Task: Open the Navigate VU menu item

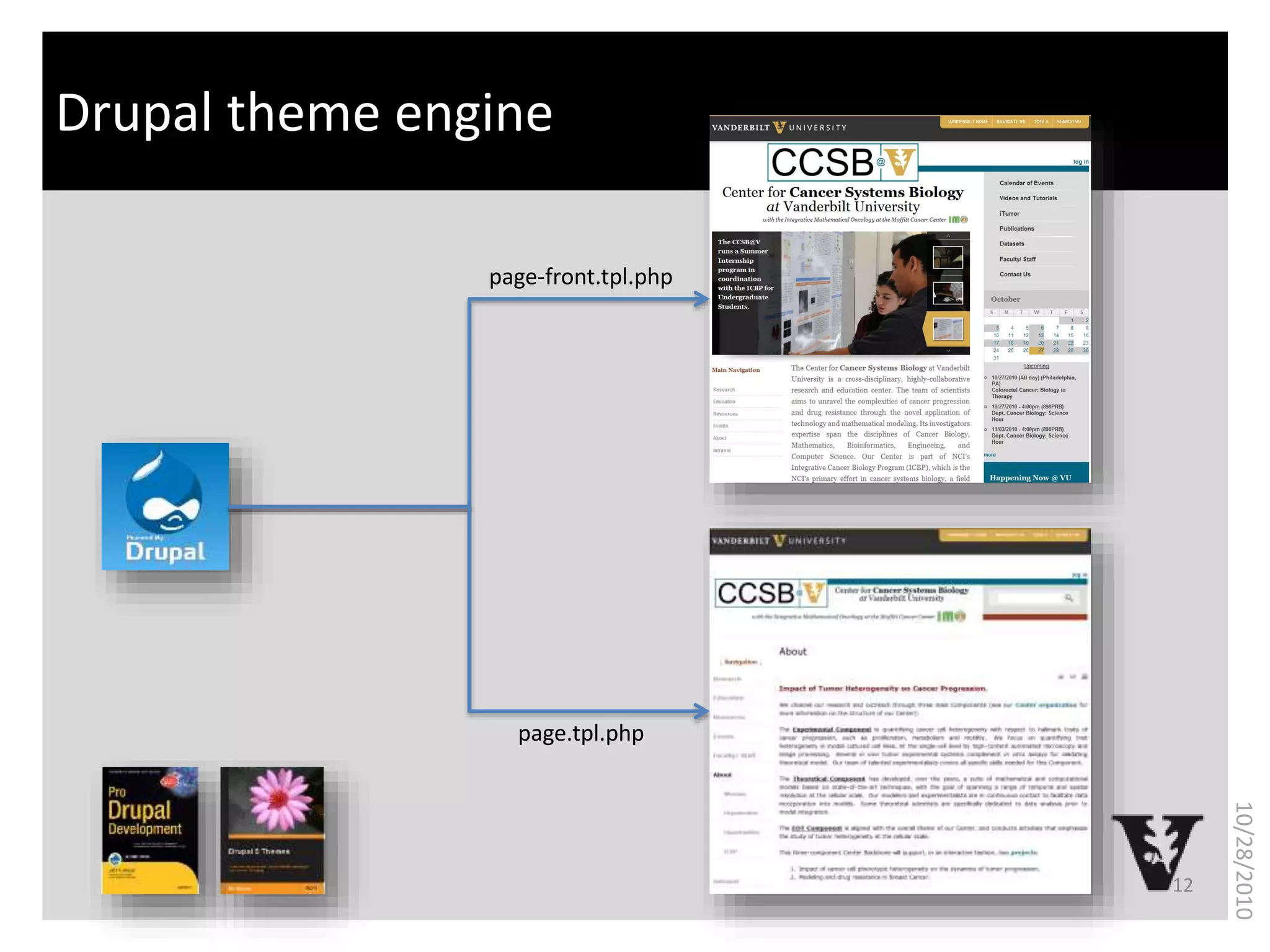Action: (x=1010, y=121)
